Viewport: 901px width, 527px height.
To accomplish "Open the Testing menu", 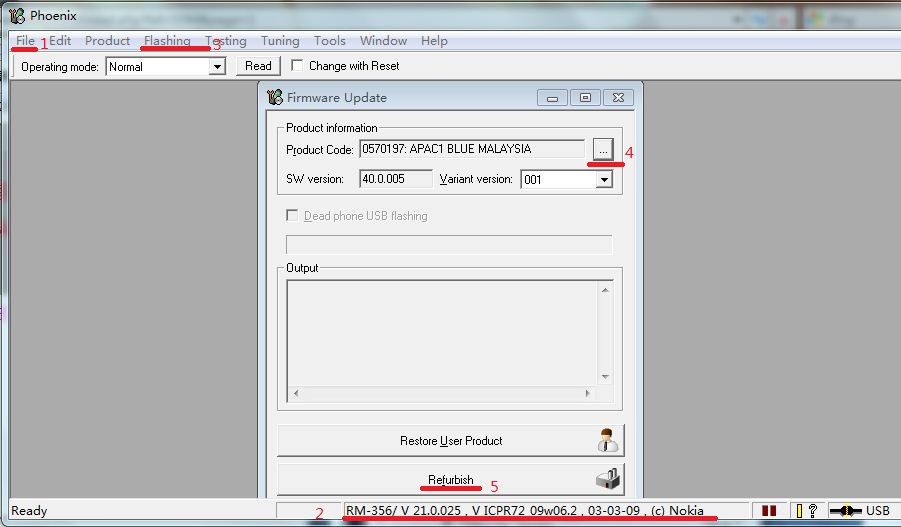I will pos(226,41).
